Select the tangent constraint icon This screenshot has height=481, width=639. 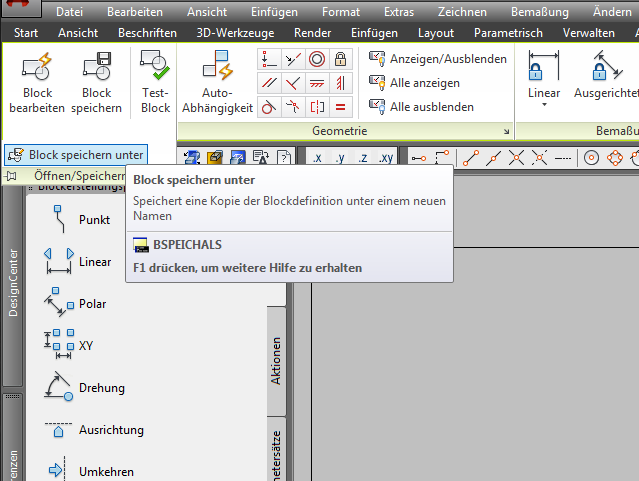click(269, 107)
